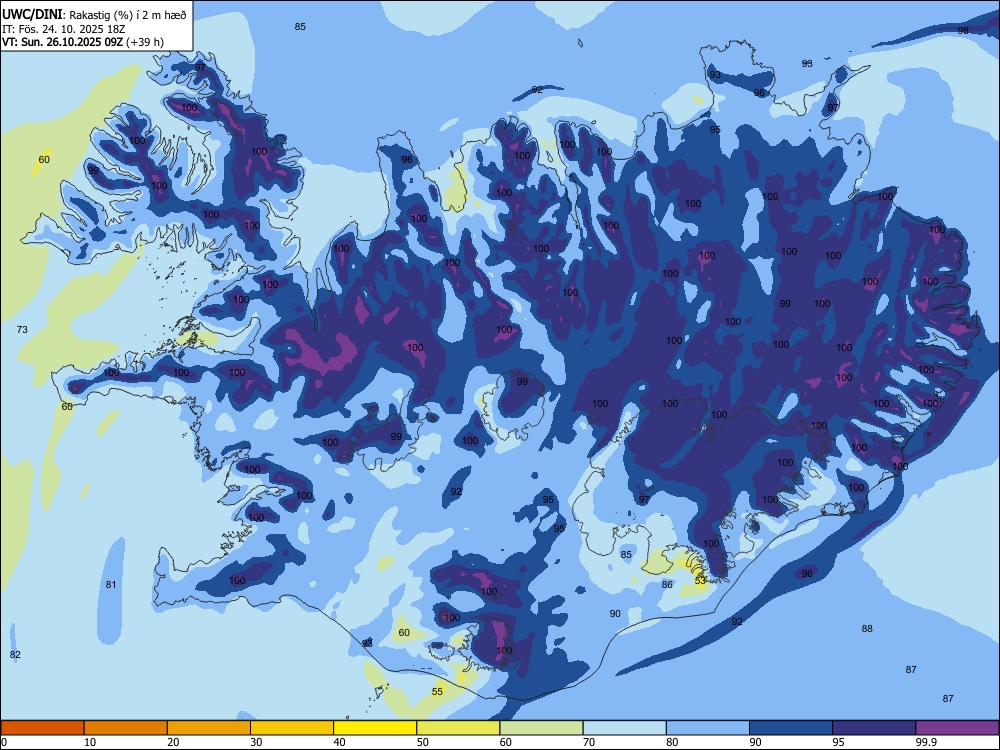Select the 88 value over the ocean
The height and width of the screenshot is (750, 1000).
coord(867,629)
